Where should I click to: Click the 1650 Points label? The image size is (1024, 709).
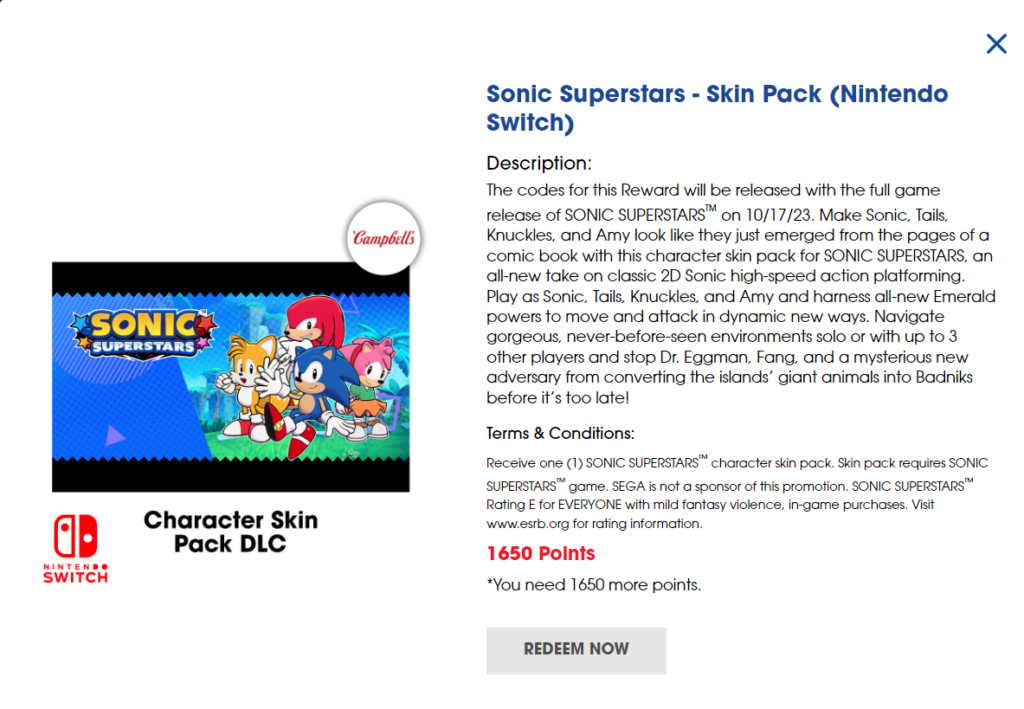(x=541, y=553)
